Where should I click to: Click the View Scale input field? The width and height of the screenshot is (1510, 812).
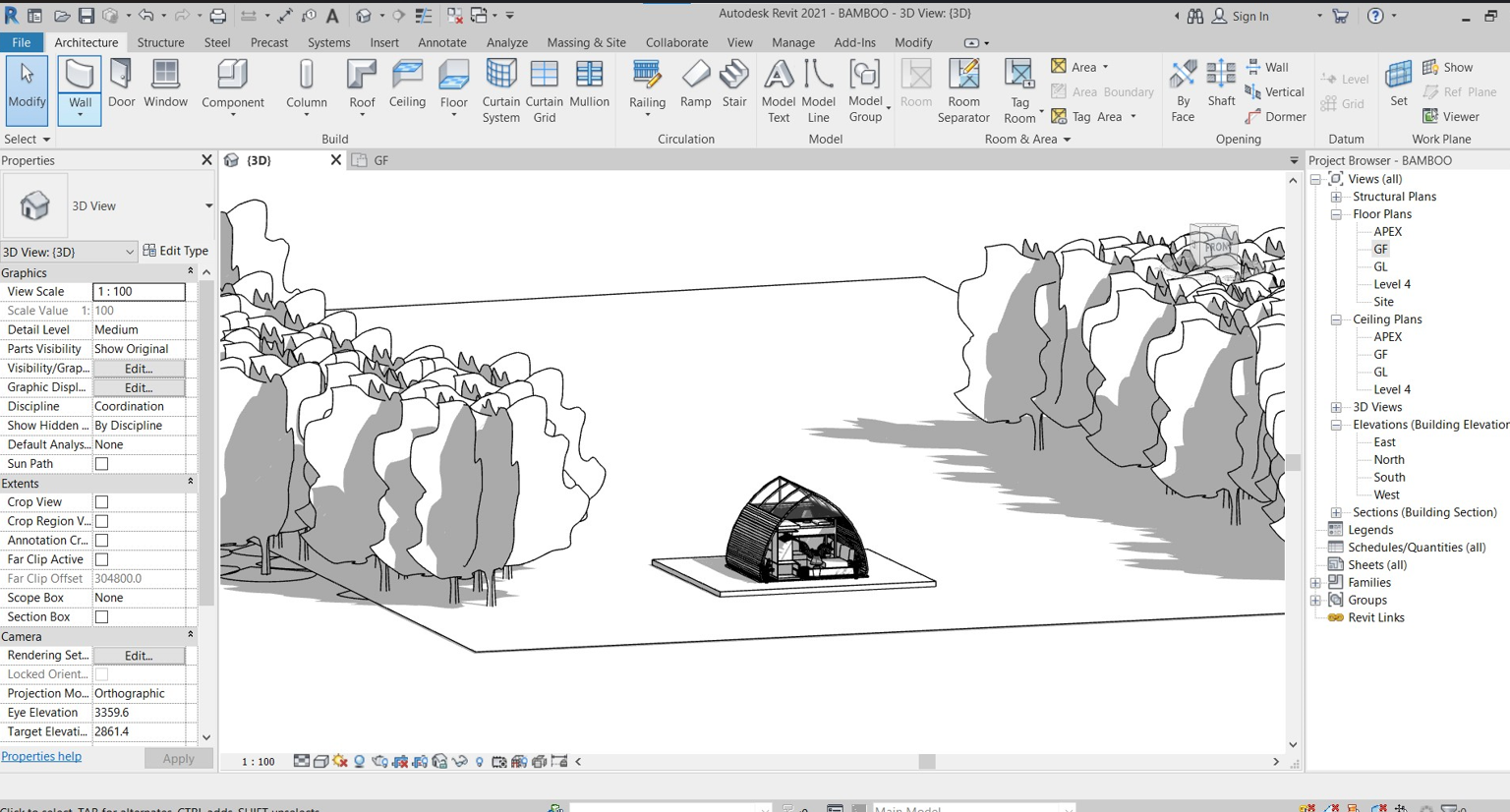[139, 292]
